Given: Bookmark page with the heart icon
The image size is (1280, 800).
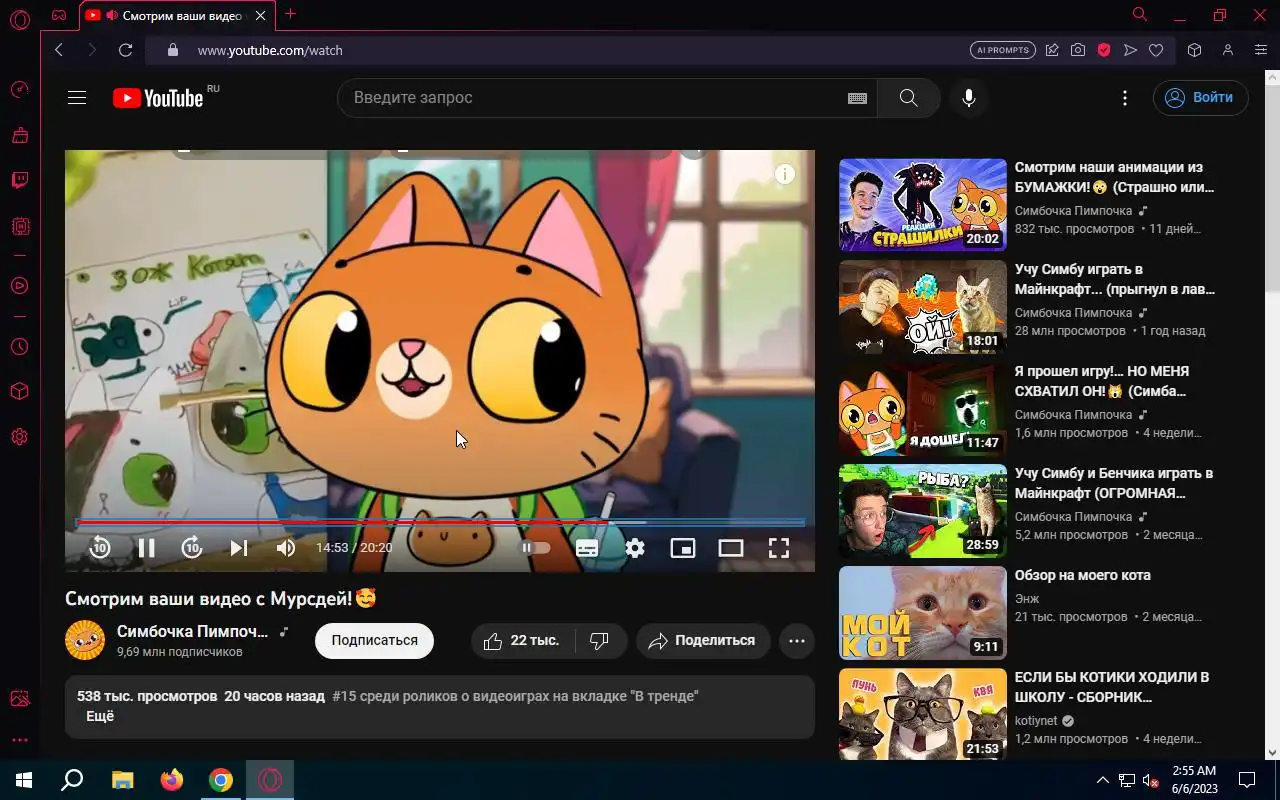Looking at the screenshot, I should coord(1156,50).
